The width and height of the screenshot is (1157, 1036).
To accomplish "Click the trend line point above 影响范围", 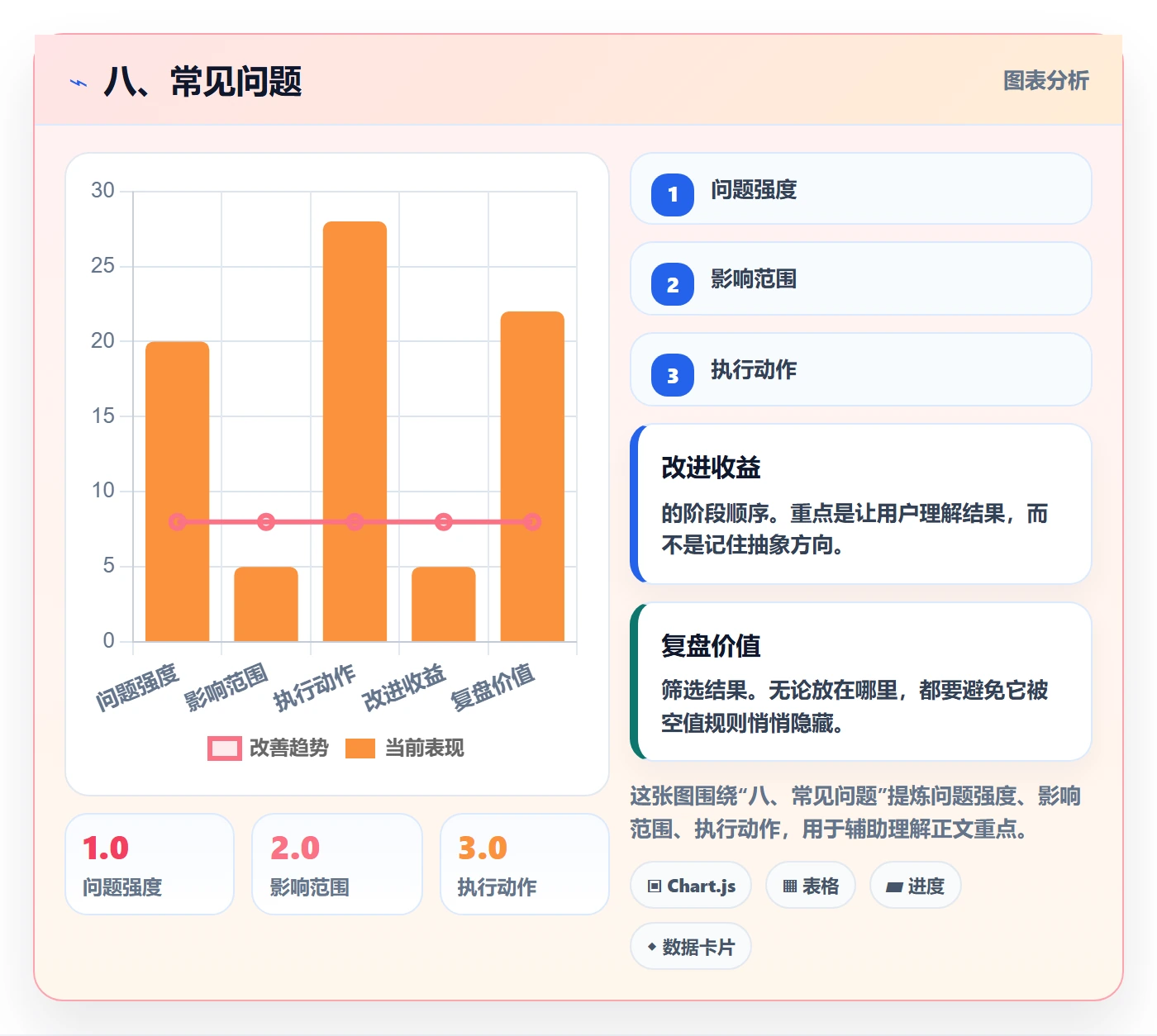I will coord(266,521).
